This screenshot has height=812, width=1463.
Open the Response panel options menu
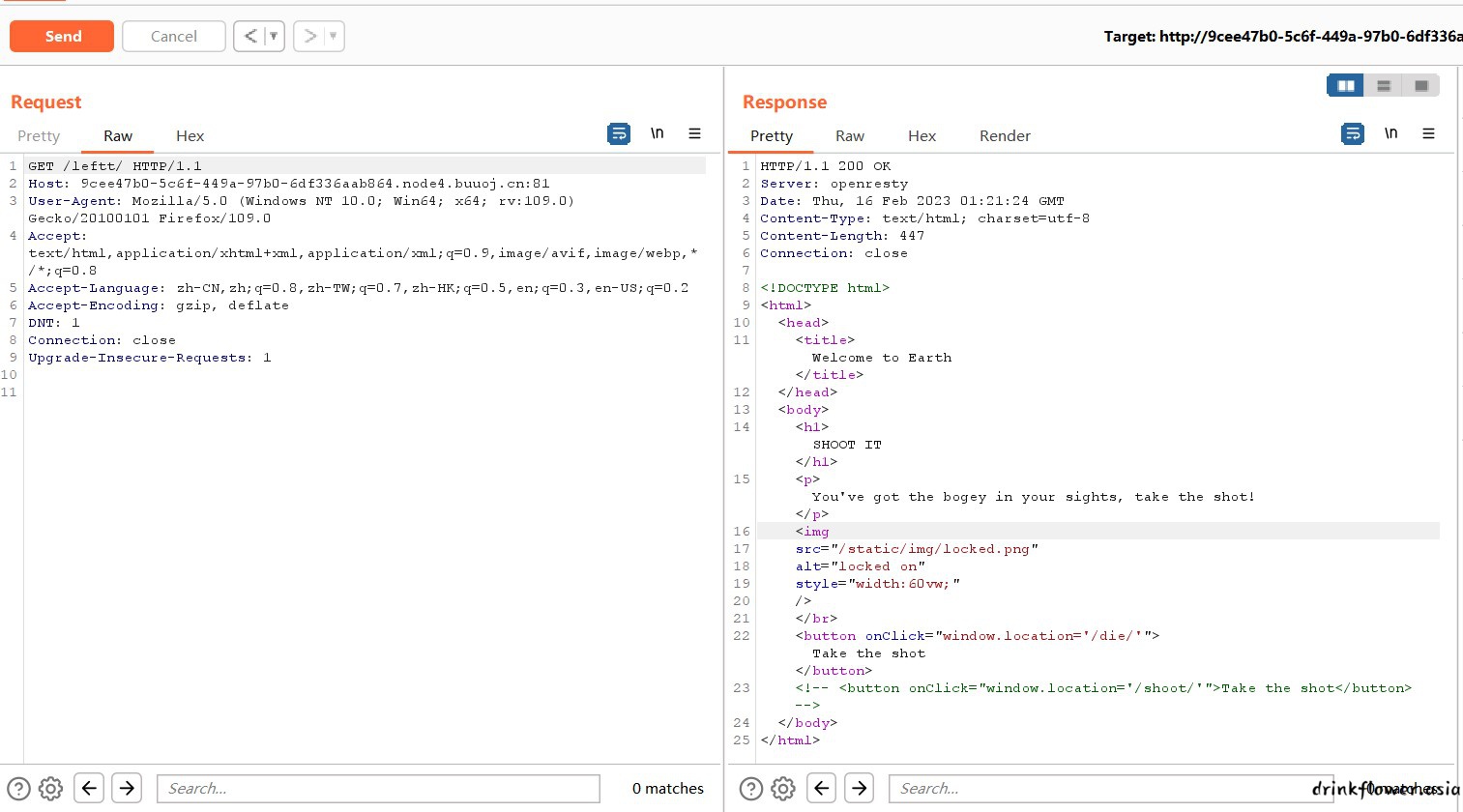coord(1428,133)
